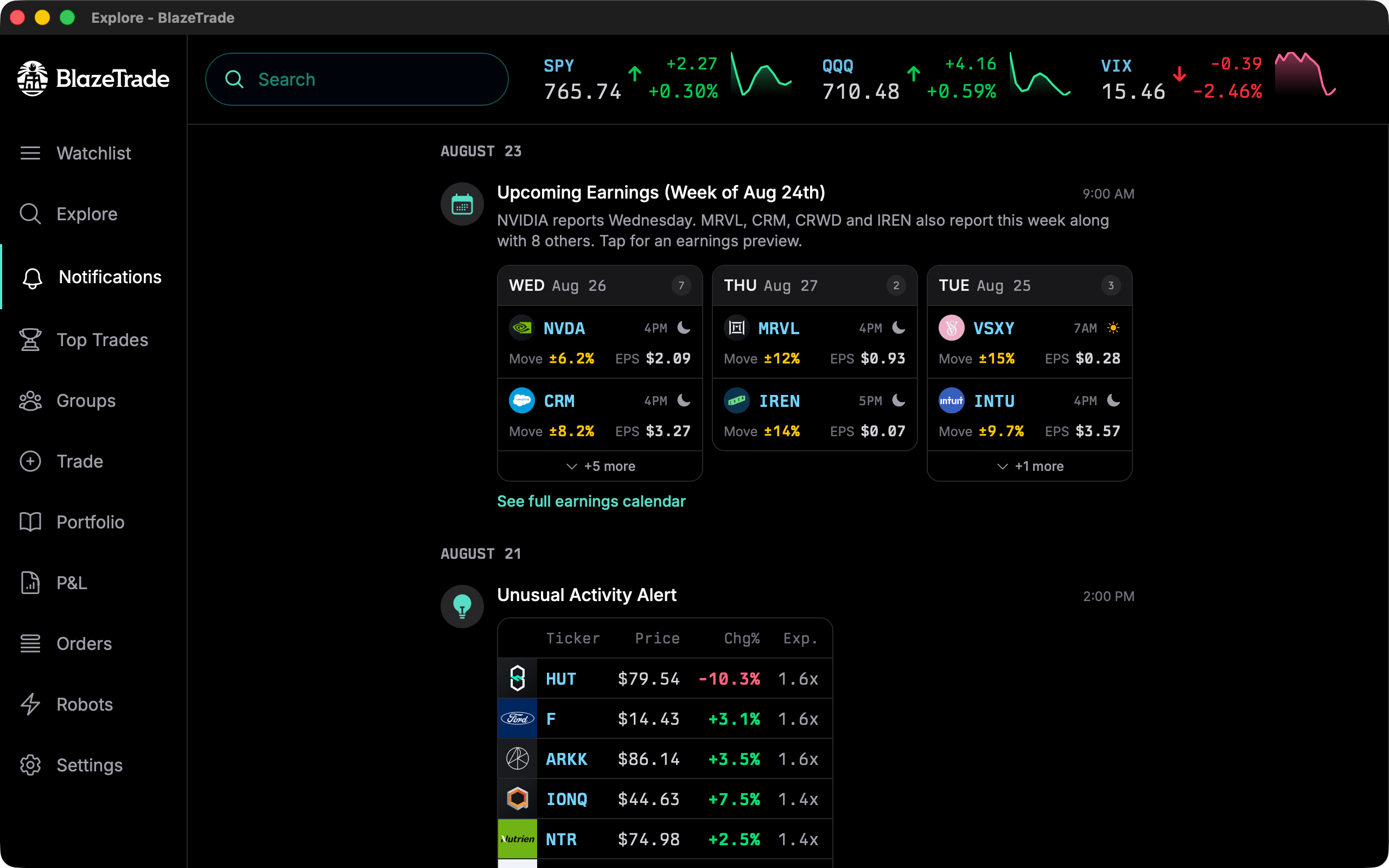The height and width of the screenshot is (868, 1389).
Task: Click the P&L document icon
Action: point(30,583)
